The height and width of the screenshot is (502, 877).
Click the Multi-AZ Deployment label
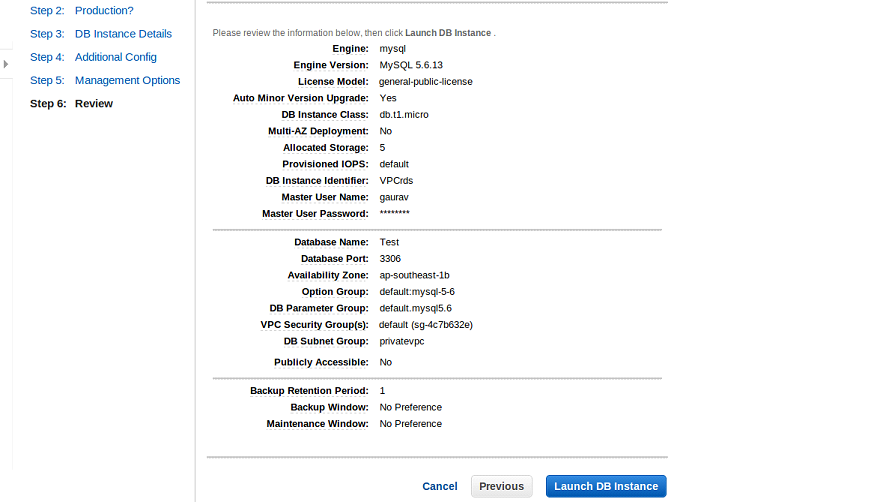click(x=318, y=131)
